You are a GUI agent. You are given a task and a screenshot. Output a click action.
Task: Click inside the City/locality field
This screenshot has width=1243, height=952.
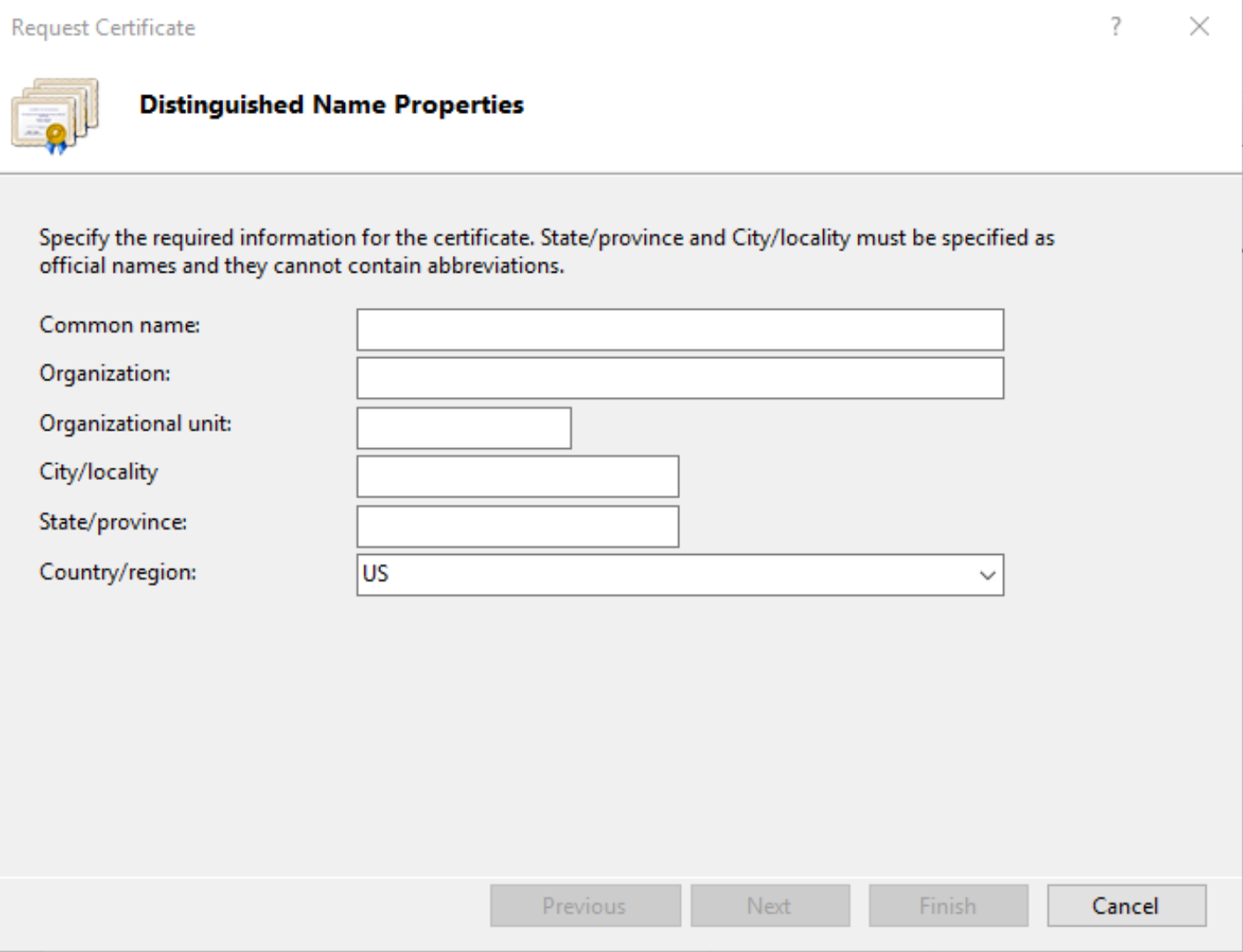516,476
